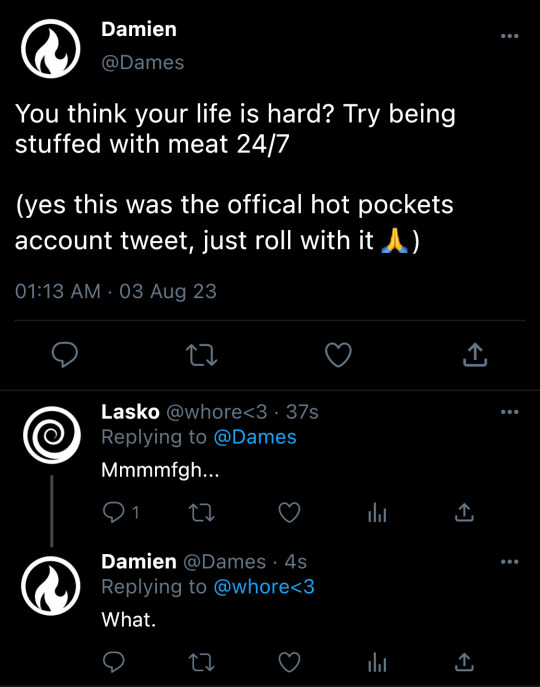
Task: Retweet Lasko's Mmmmfgh reply
Action: [x=201, y=512]
